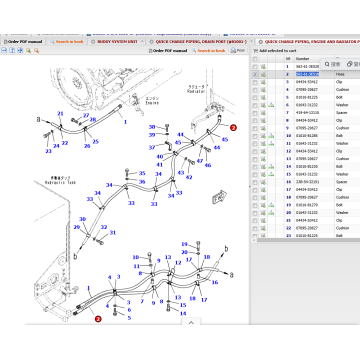This screenshot has width=360, height=360.
Task: Toggle the select-all checkbox in table header
Action: tap(255, 59)
